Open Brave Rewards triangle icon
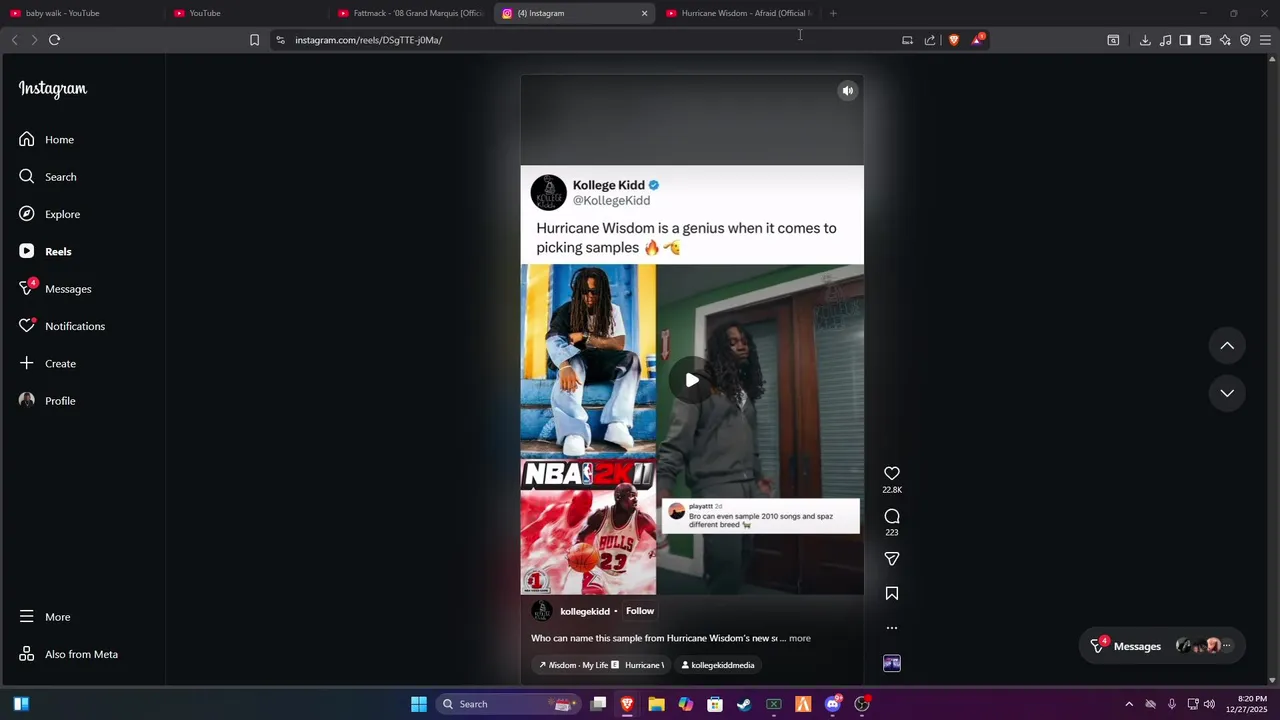The width and height of the screenshot is (1280, 720). coord(977,40)
